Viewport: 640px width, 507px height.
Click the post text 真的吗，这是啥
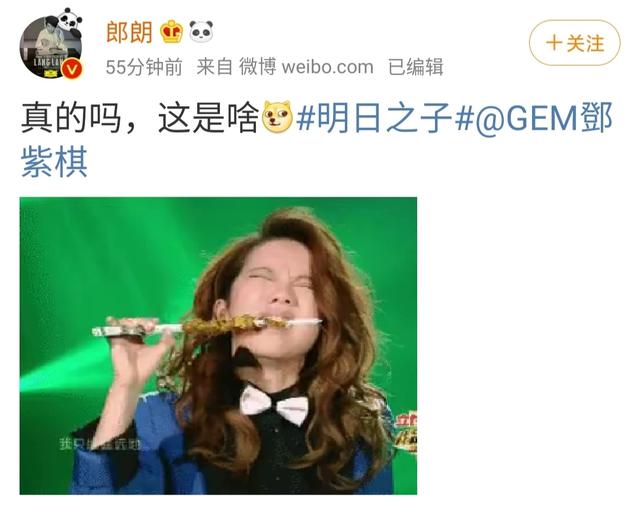(x=140, y=118)
